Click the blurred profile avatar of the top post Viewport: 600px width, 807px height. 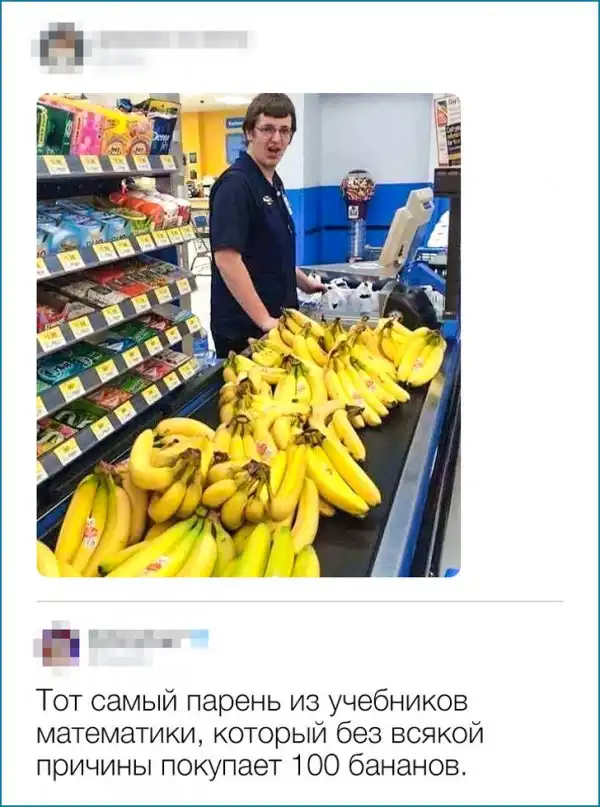(x=62, y=47)
